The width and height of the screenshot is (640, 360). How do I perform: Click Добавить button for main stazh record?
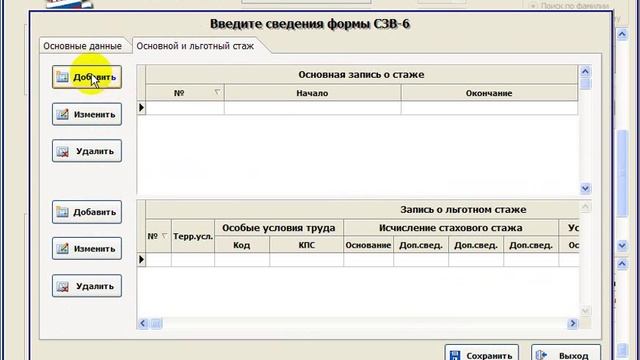[x=87, y=77]
